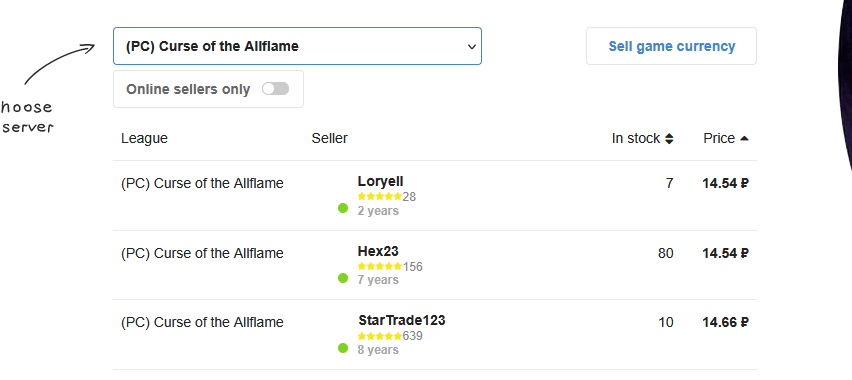Click the Seller column header
This screenshot has width=852, height=380.
329,139
